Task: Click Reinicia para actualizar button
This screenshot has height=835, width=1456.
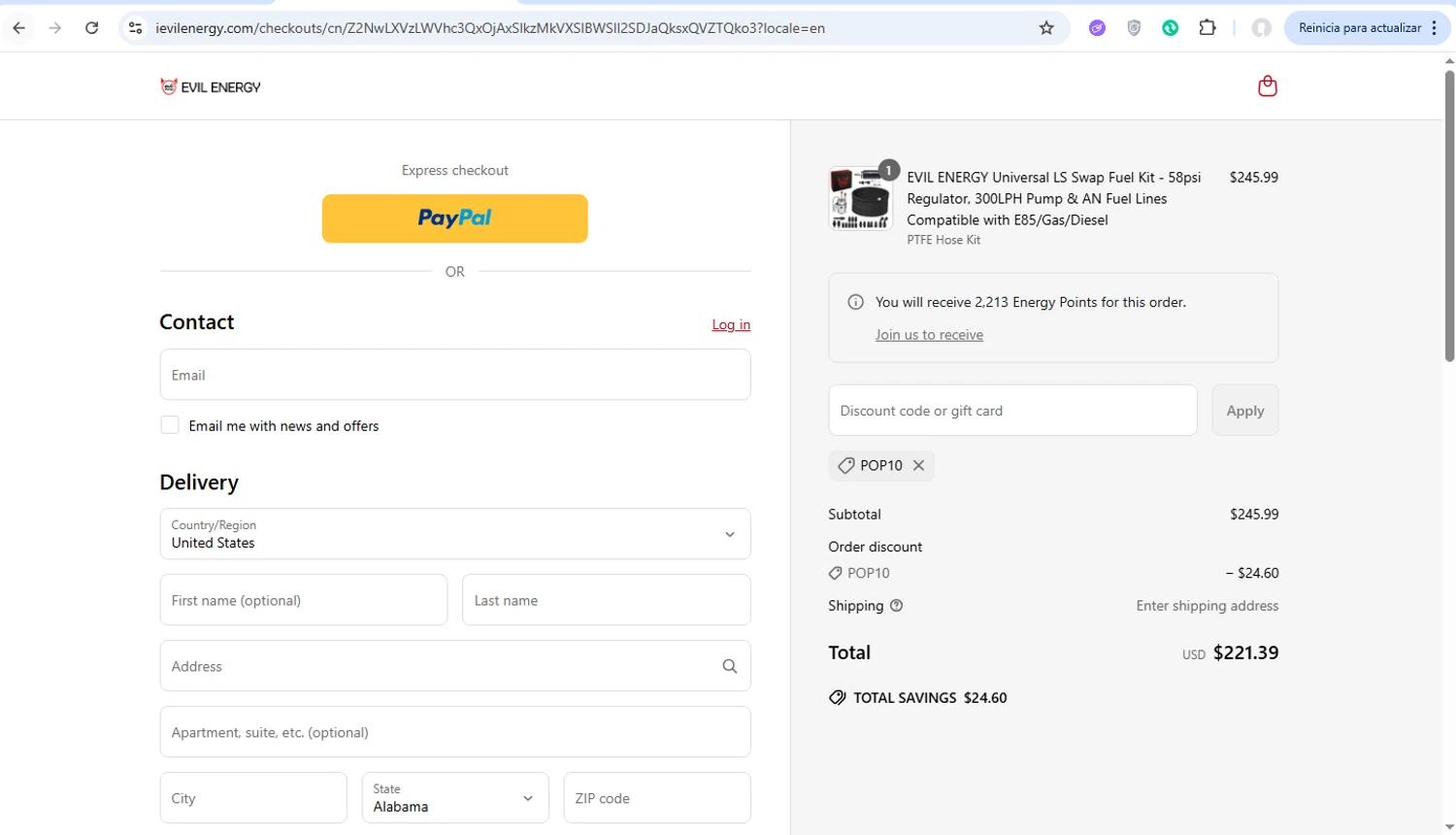Action: [x=1367, y=28]
